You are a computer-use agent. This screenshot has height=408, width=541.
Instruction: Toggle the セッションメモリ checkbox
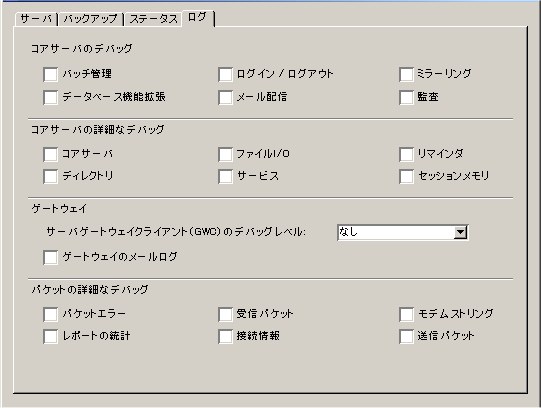pyautogui.click(x=406, y=177)
